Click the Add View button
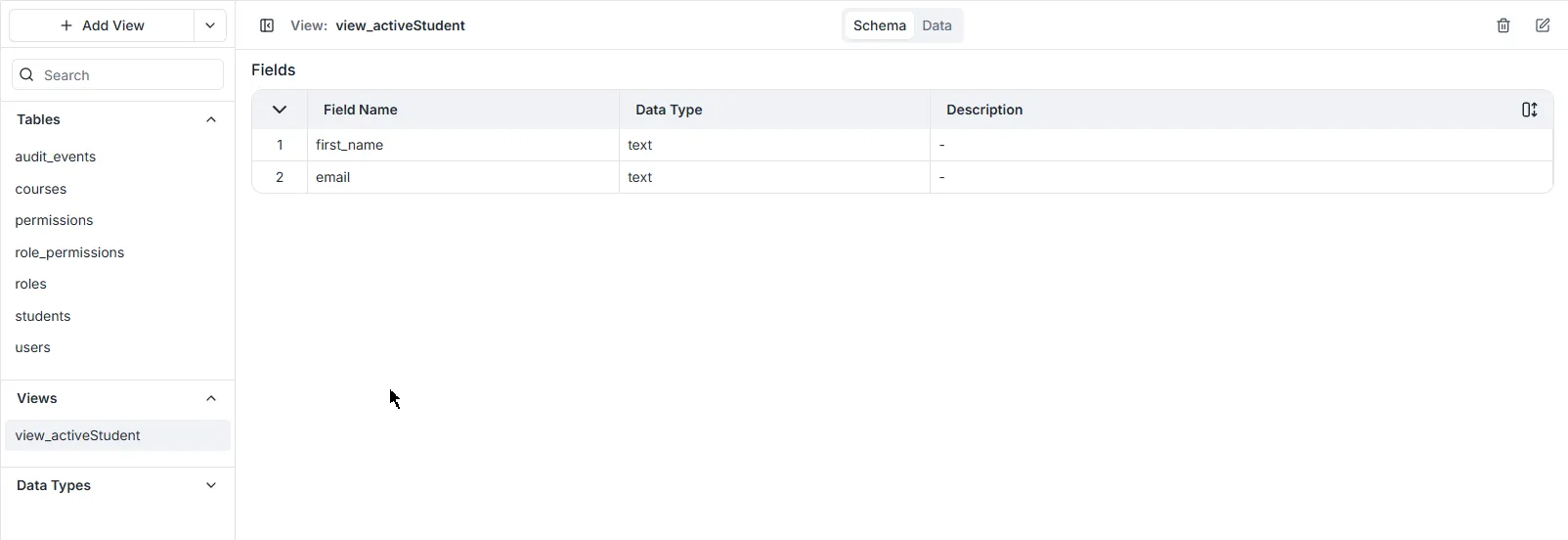This screenshot has width=1568, height=540. click(102, 25)
